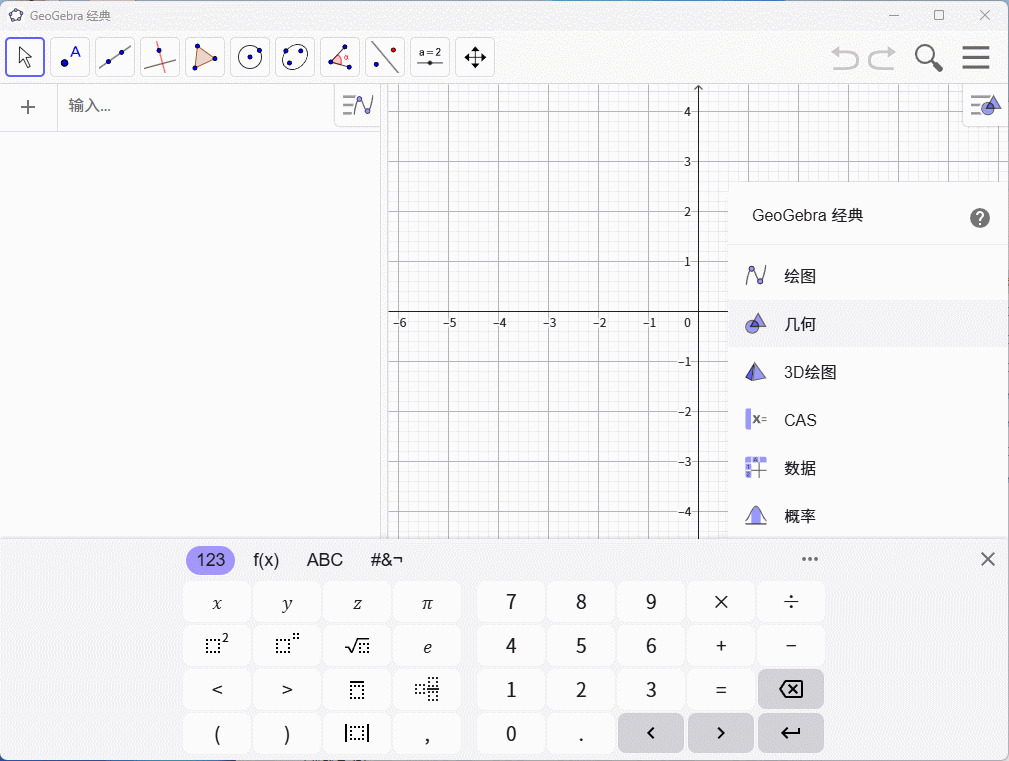Switch keyboard to #&¬ symbols tab

coord(386,560)
